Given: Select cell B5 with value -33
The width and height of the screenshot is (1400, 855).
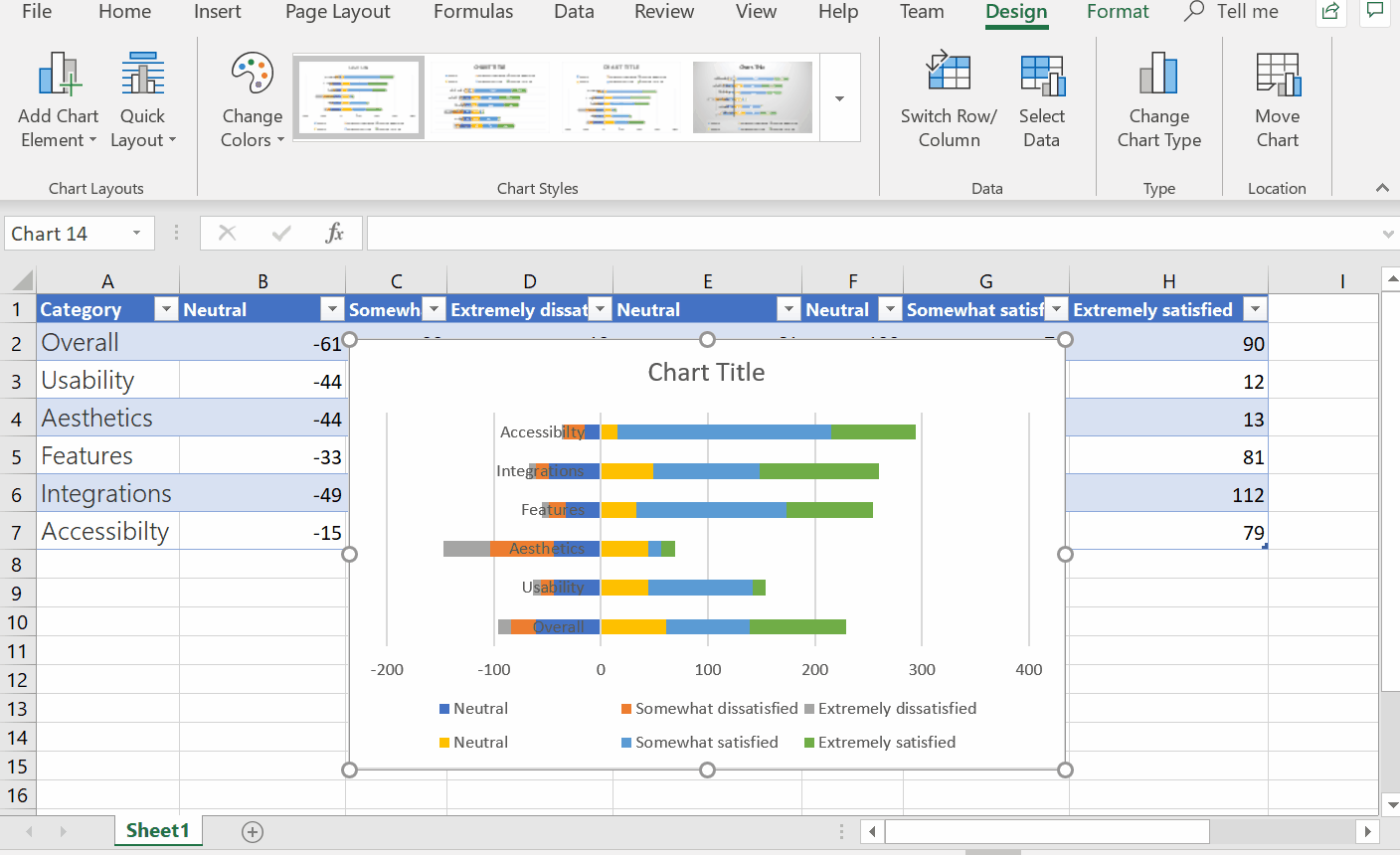Looking at the screenshot, I should coord(262,456).
